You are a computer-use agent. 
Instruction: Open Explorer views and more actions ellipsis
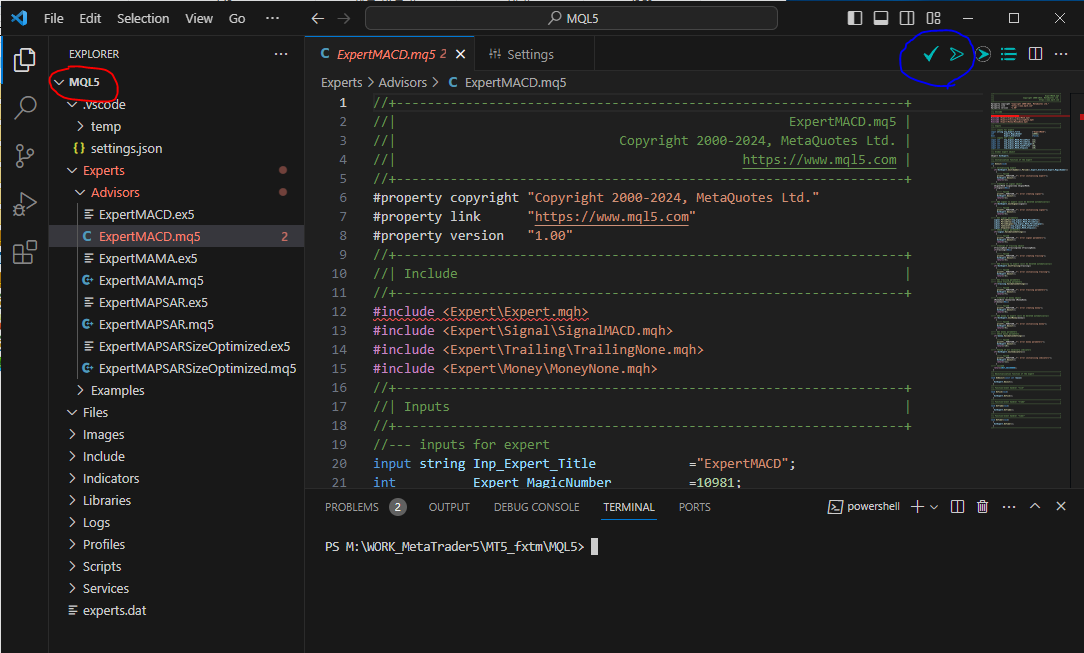tap(281, 54)
